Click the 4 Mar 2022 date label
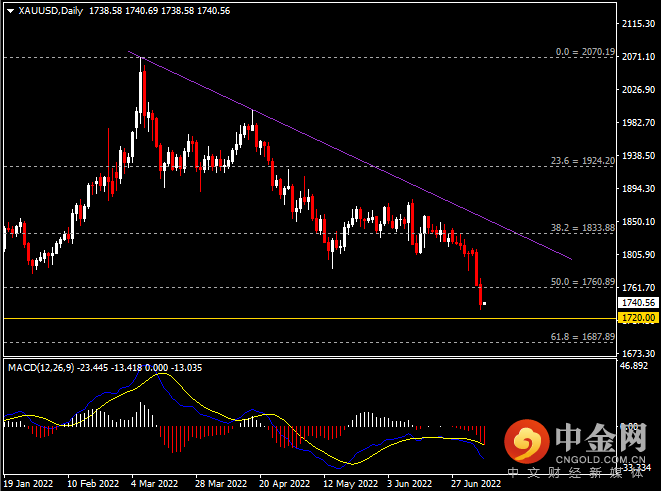 tap(154, 483)
